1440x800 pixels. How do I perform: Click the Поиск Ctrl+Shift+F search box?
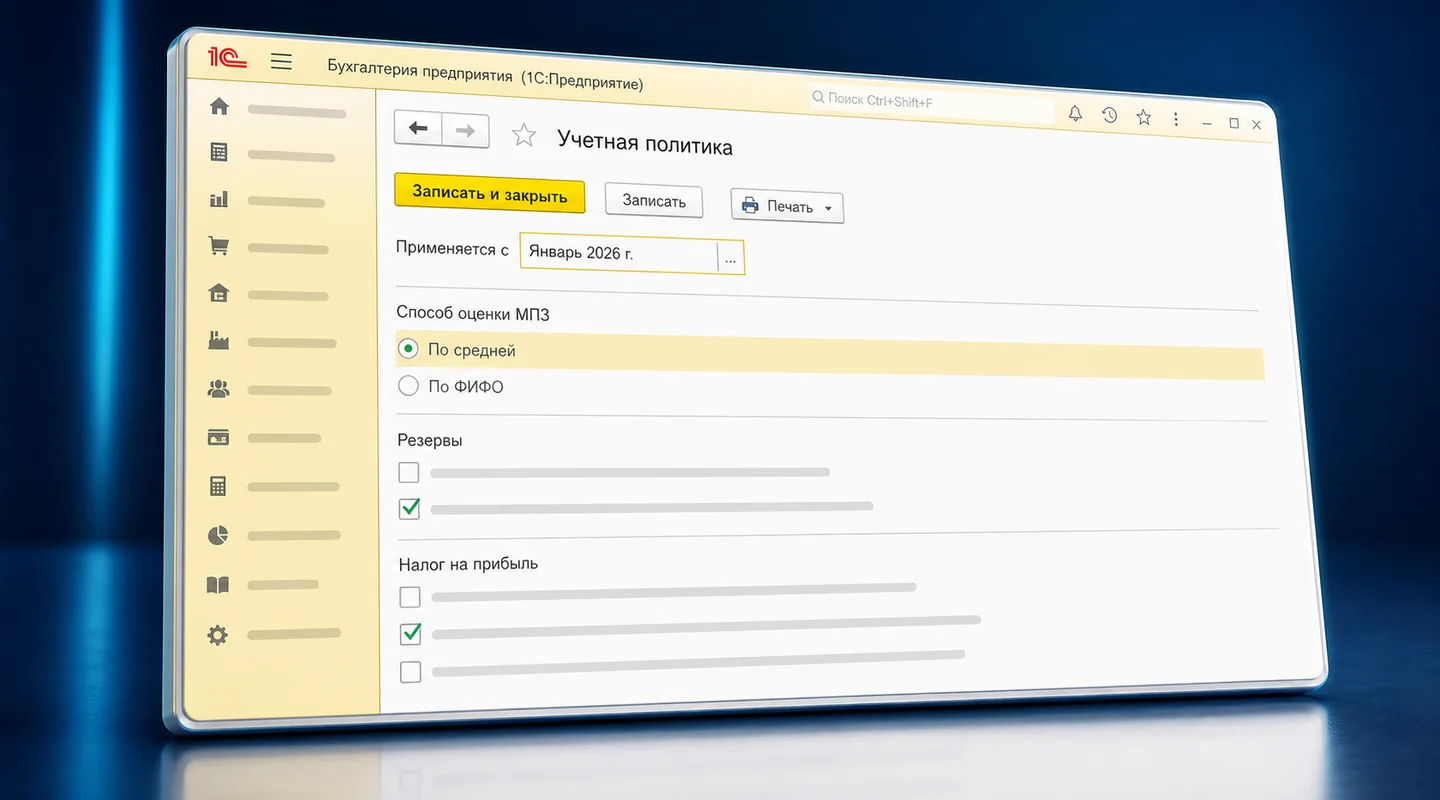point(930,103)
